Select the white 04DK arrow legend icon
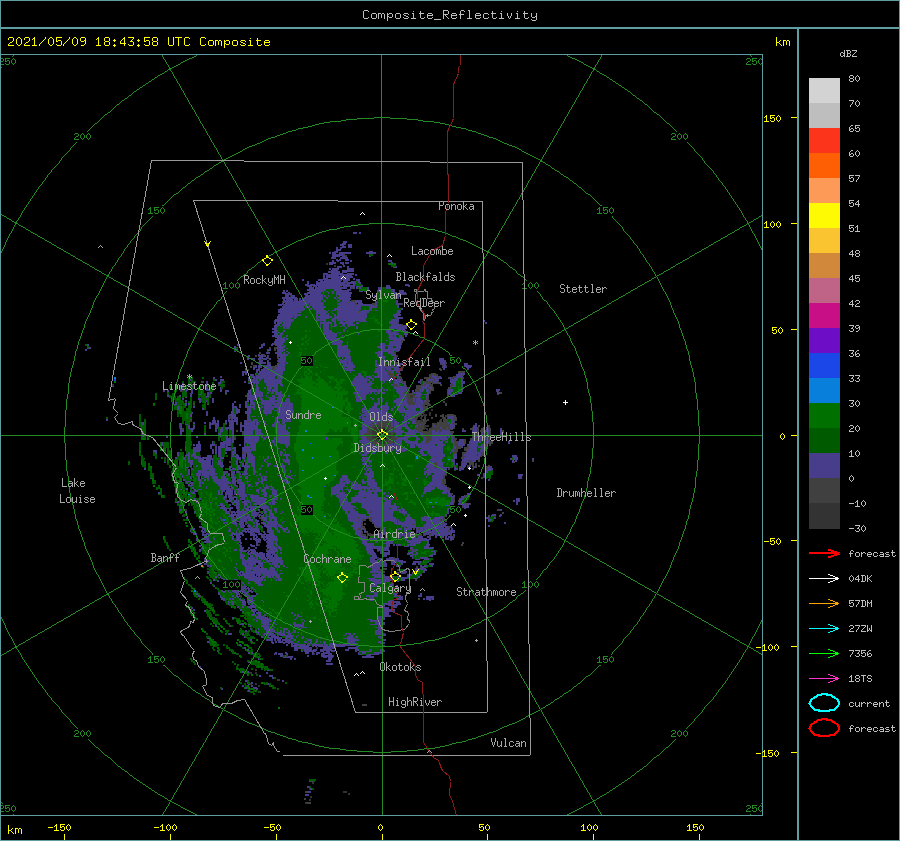Viewport: 900px width, 841px height. [x=824, y=579]
